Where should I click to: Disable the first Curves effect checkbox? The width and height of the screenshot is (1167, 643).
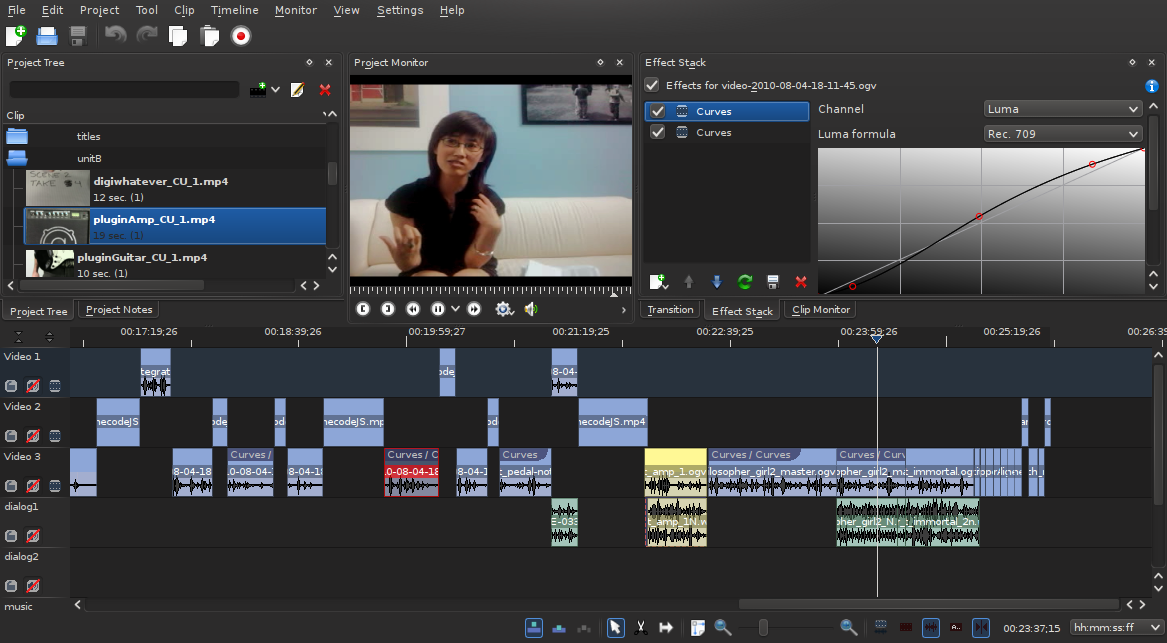[657, 112]
